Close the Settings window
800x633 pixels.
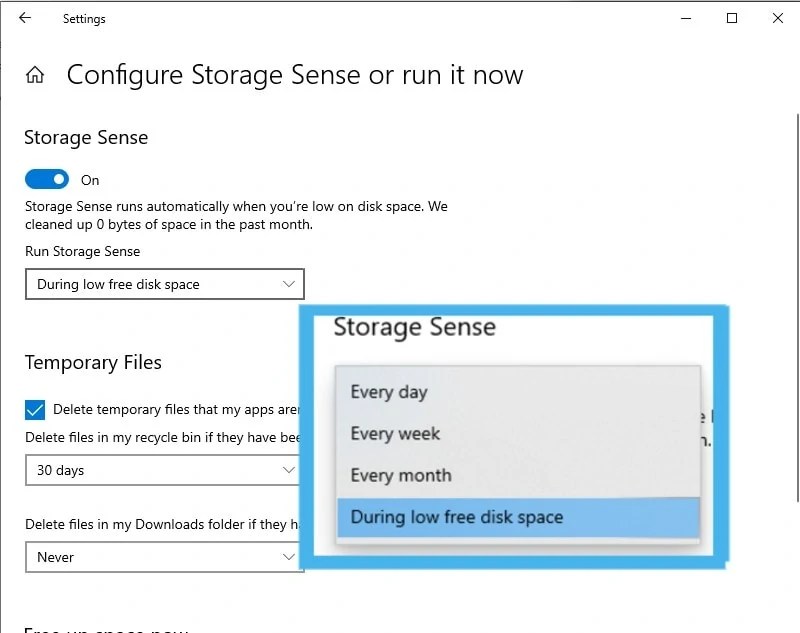coord(777,18)
